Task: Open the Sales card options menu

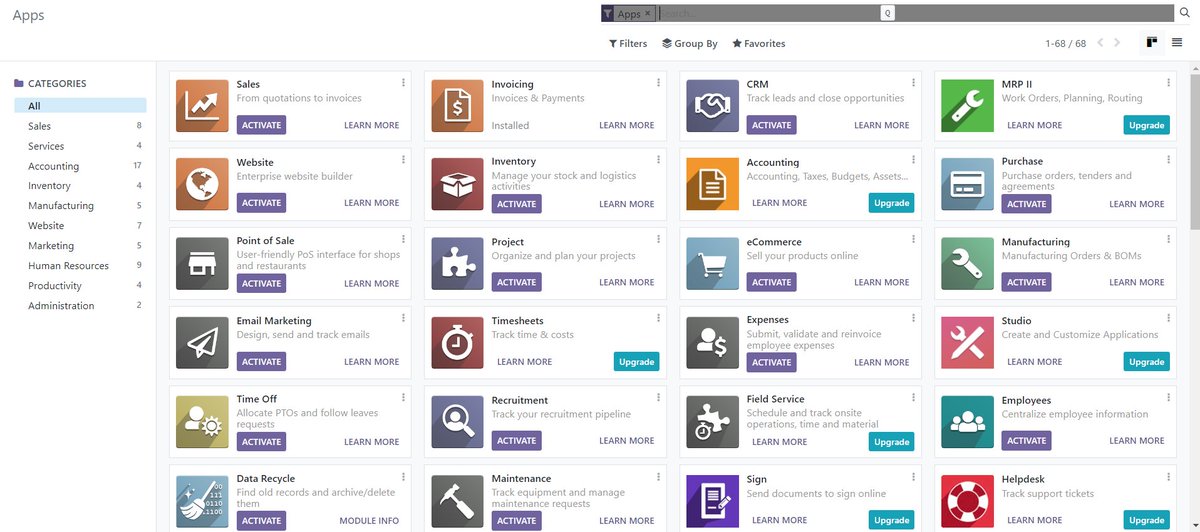Action: tap(404, 83)
